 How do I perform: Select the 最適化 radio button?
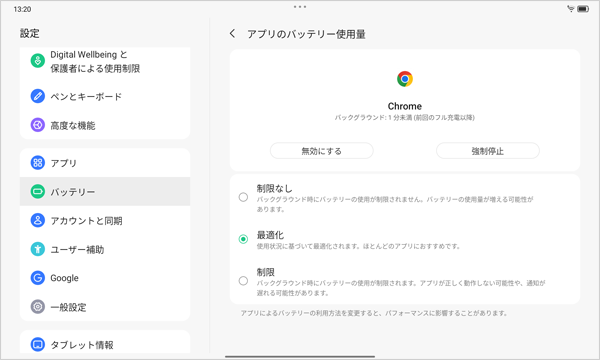[243, 239]
